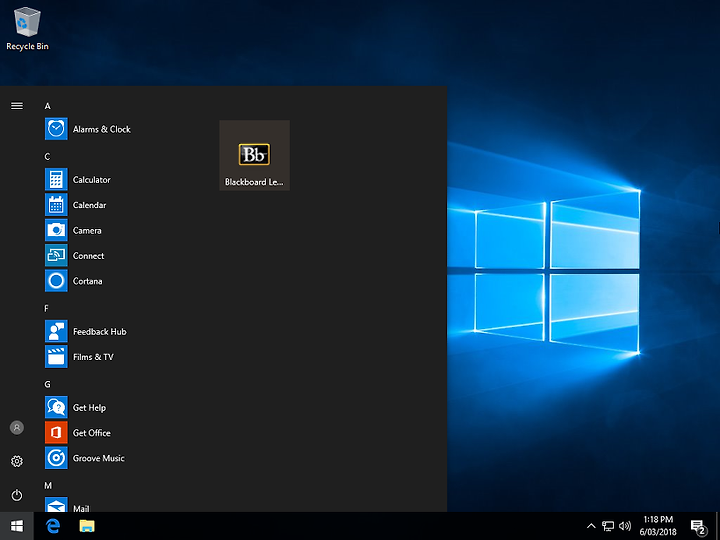The width and height of the screenshot is (720, 540).
Task: Click the Power button in Start menu
Action: (17, 495)
